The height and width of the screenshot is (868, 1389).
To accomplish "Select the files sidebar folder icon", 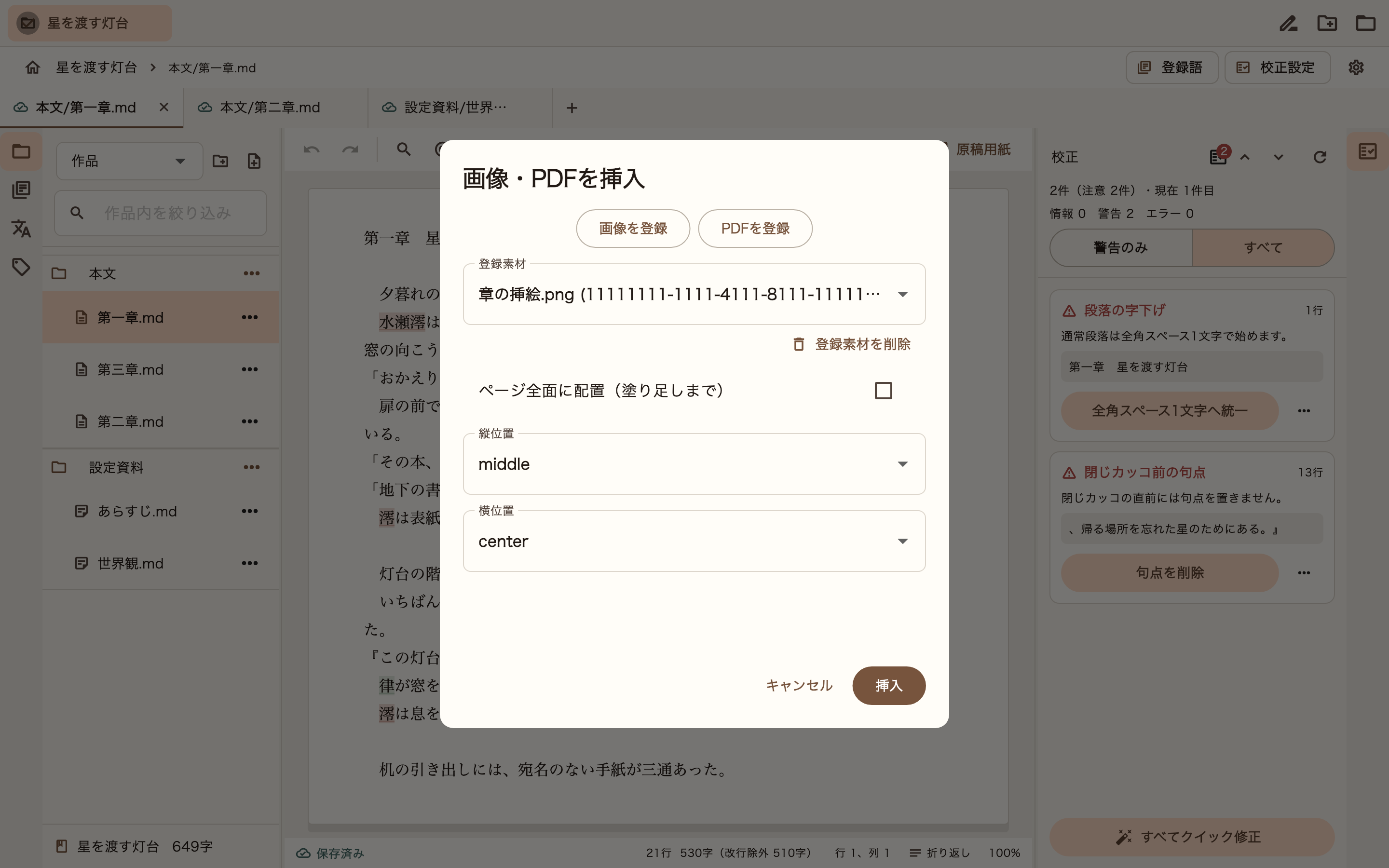I will coord(21,151).
